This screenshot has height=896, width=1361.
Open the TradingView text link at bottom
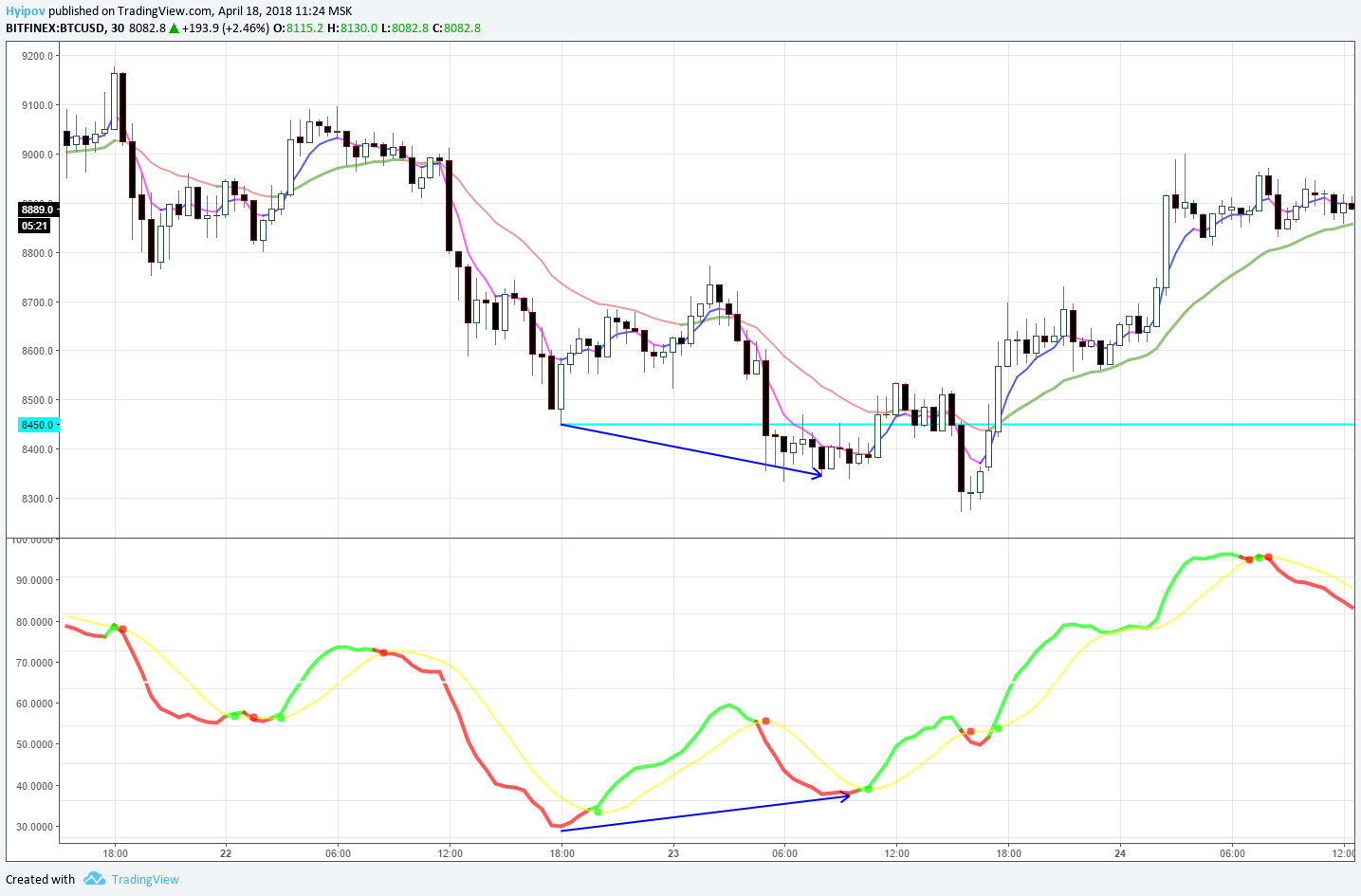coord(145,879)
